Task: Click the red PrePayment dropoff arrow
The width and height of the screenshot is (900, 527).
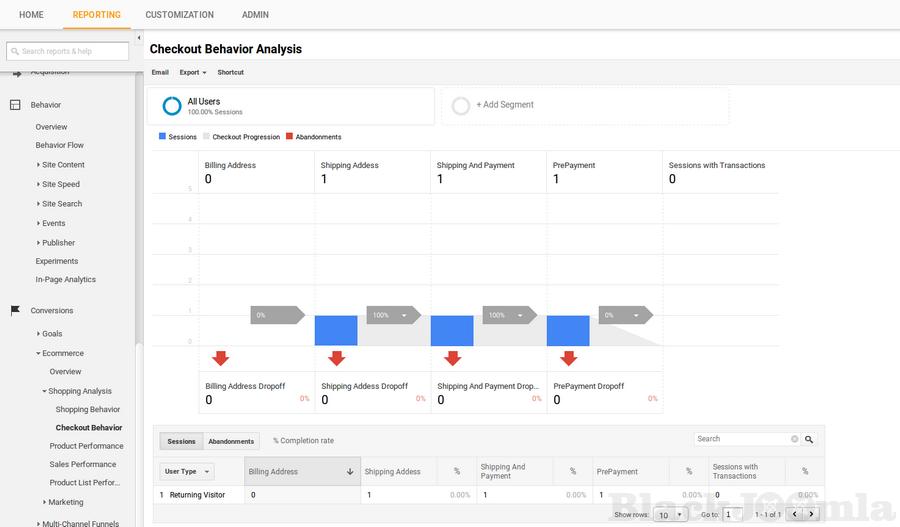Action: (x=569, y=358)
